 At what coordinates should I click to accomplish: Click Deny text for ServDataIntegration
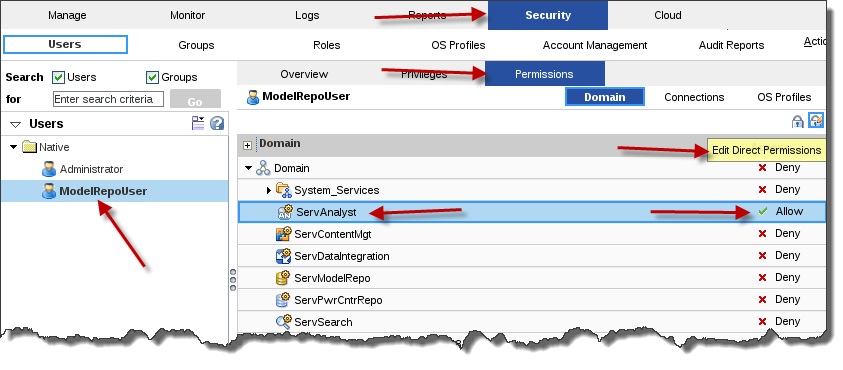(788, 255)
